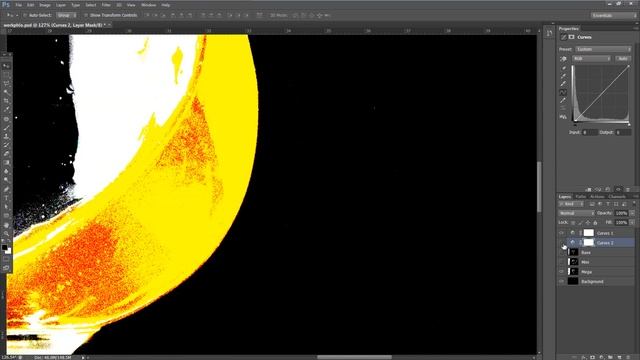This screenshot has height=360, width=640.
Task: Pick the Curves on-image adjustment tool
Action: tap(563, 59)
